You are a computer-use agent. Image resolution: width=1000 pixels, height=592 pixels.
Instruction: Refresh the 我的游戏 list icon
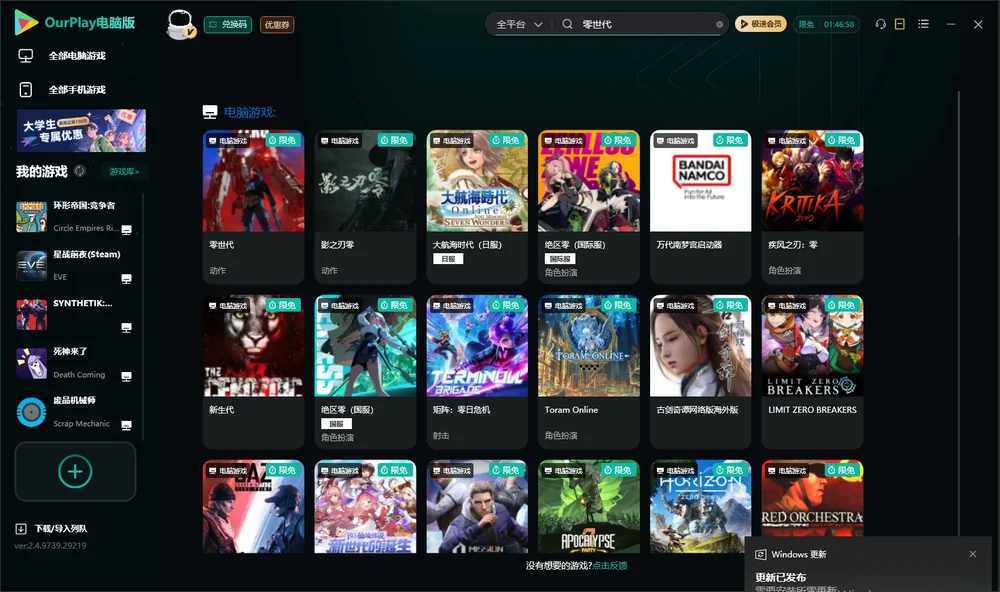(x=80, y=171)
